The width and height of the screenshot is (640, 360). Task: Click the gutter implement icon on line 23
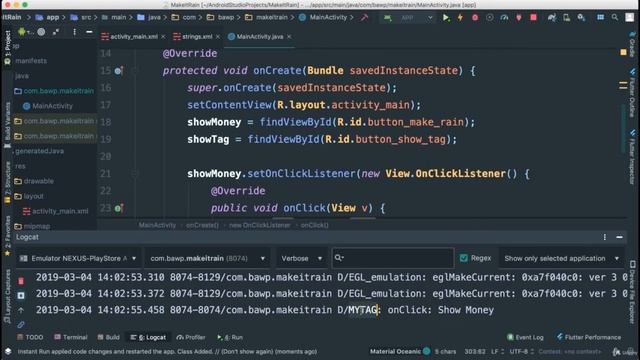click(118, 208)
